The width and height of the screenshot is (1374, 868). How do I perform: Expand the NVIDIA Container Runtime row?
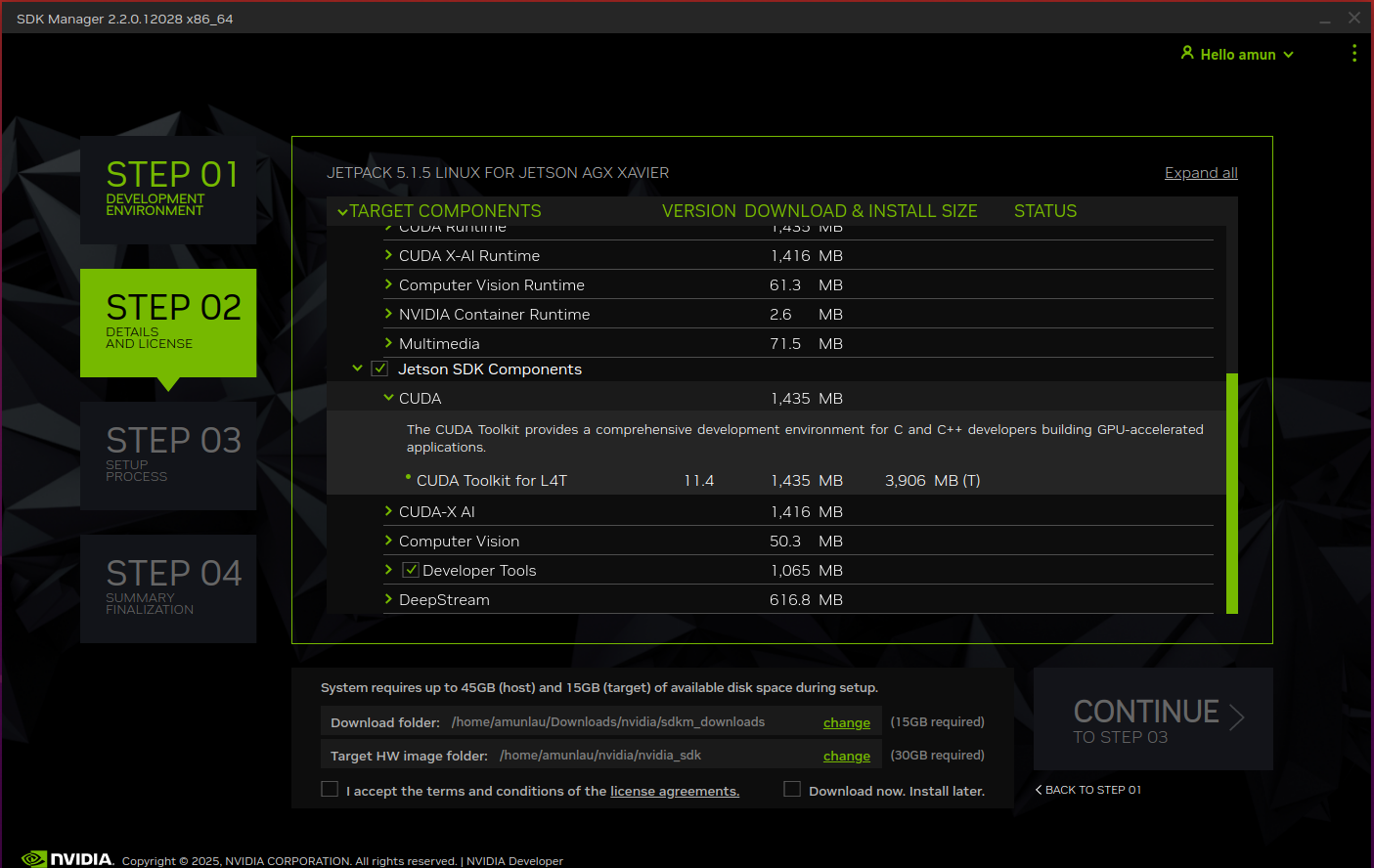388,314
